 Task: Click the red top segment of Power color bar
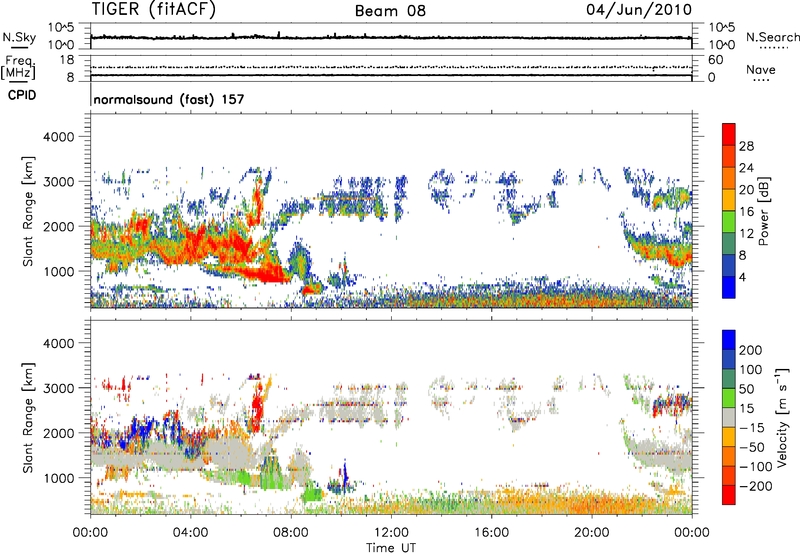[x=729, y=134]
